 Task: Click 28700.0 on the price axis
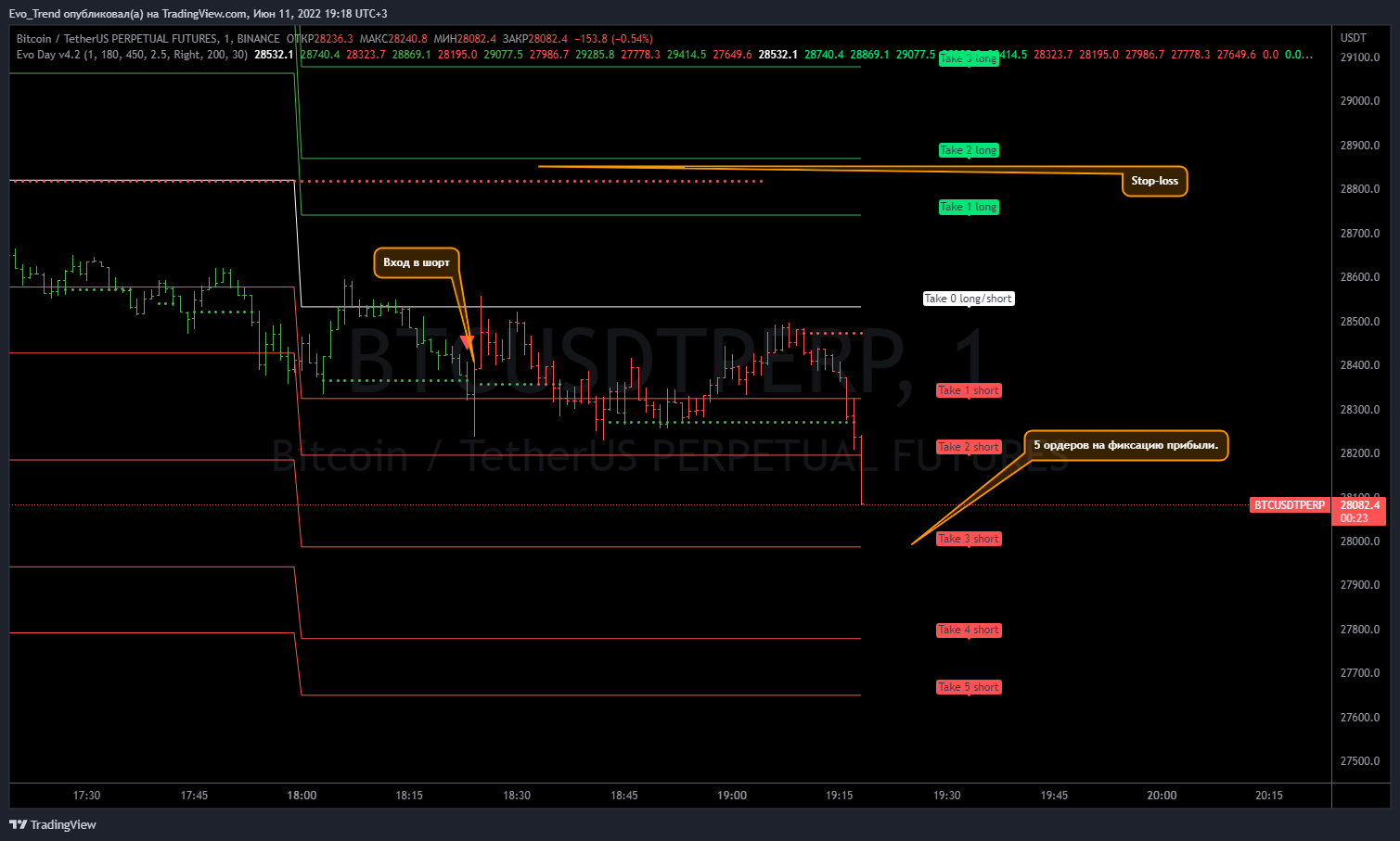pyautogui.click(x=1360, y=234)
